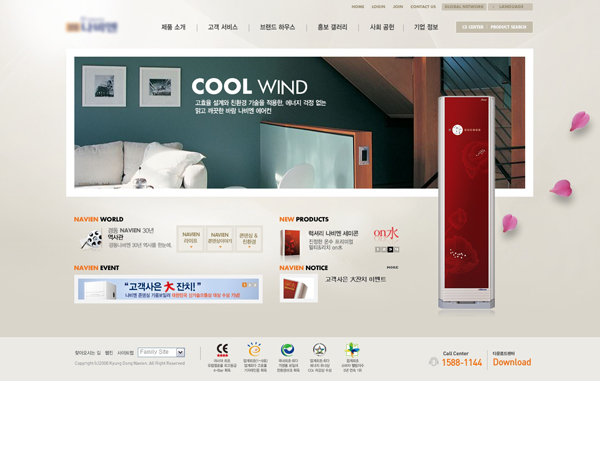Click the orange Download button
Viewport: 600px width, 450px height.
pyautogui.click(x=511, y=362)
